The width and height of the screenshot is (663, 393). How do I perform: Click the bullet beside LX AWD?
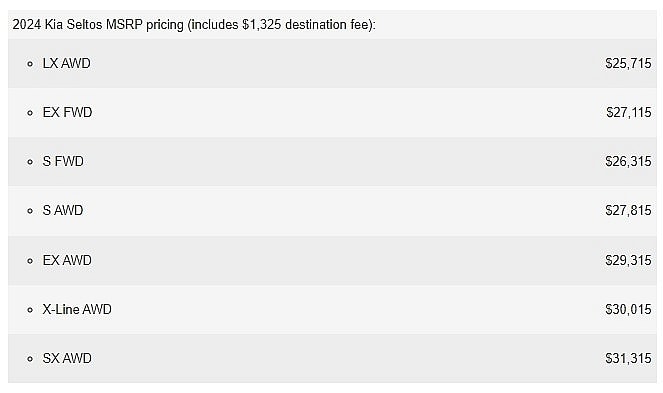click(x=30, y=64)
